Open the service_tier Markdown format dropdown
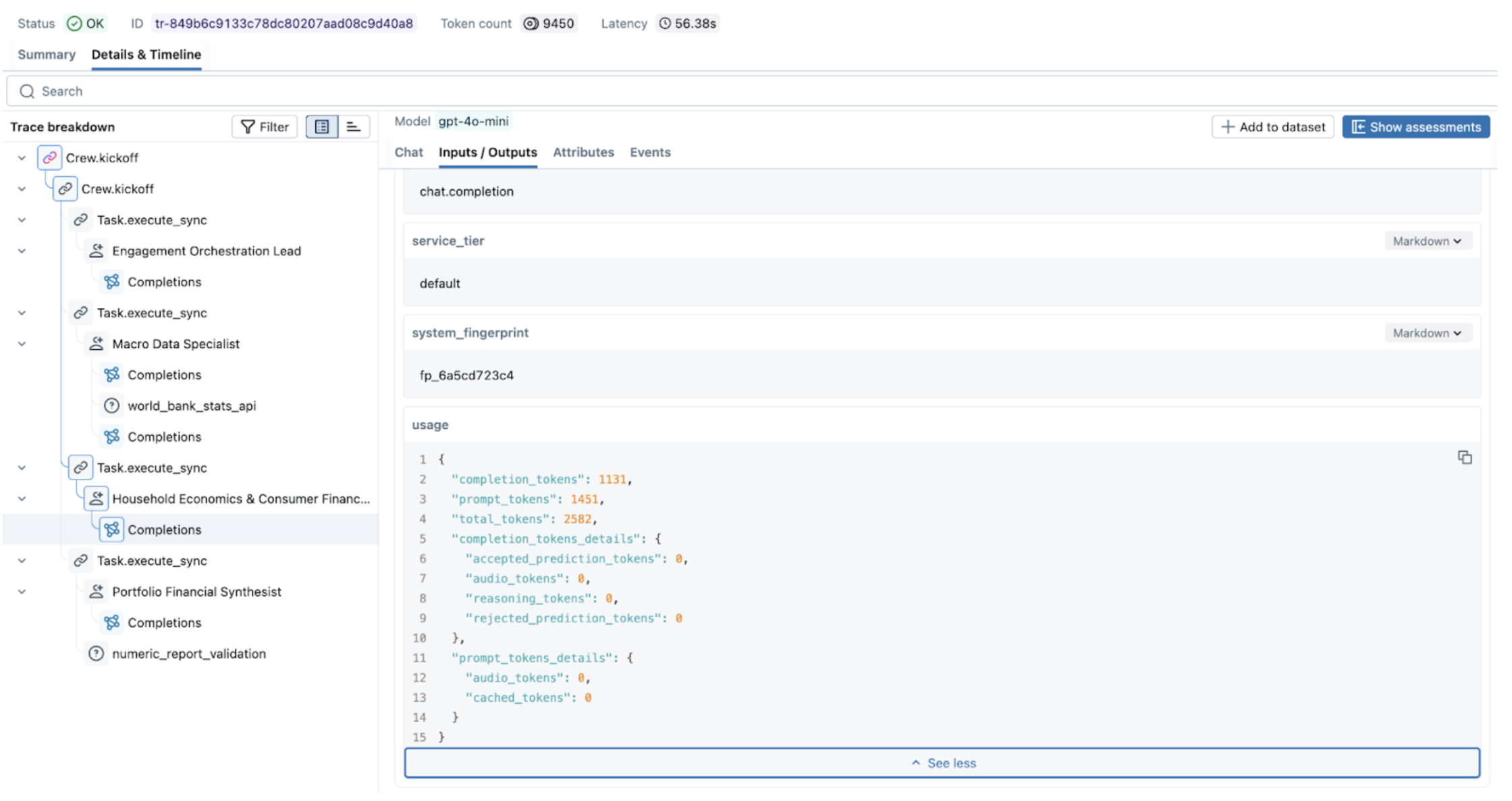1512x801 pixels. coord(1428,241)
